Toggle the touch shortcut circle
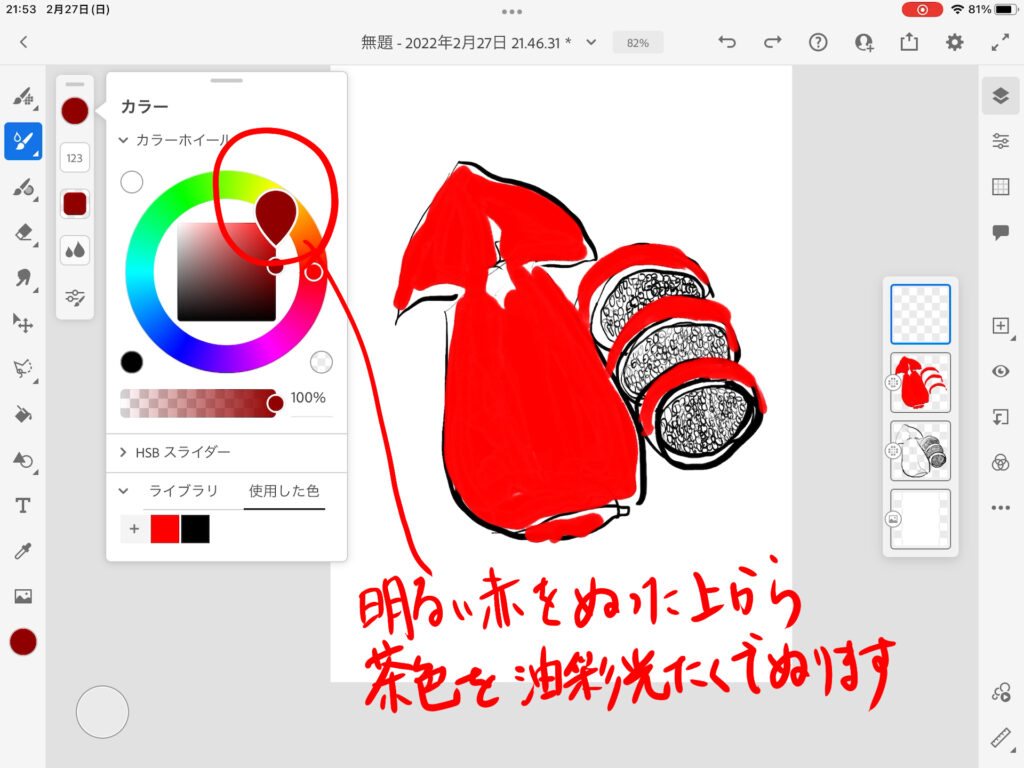 [102, 712]
